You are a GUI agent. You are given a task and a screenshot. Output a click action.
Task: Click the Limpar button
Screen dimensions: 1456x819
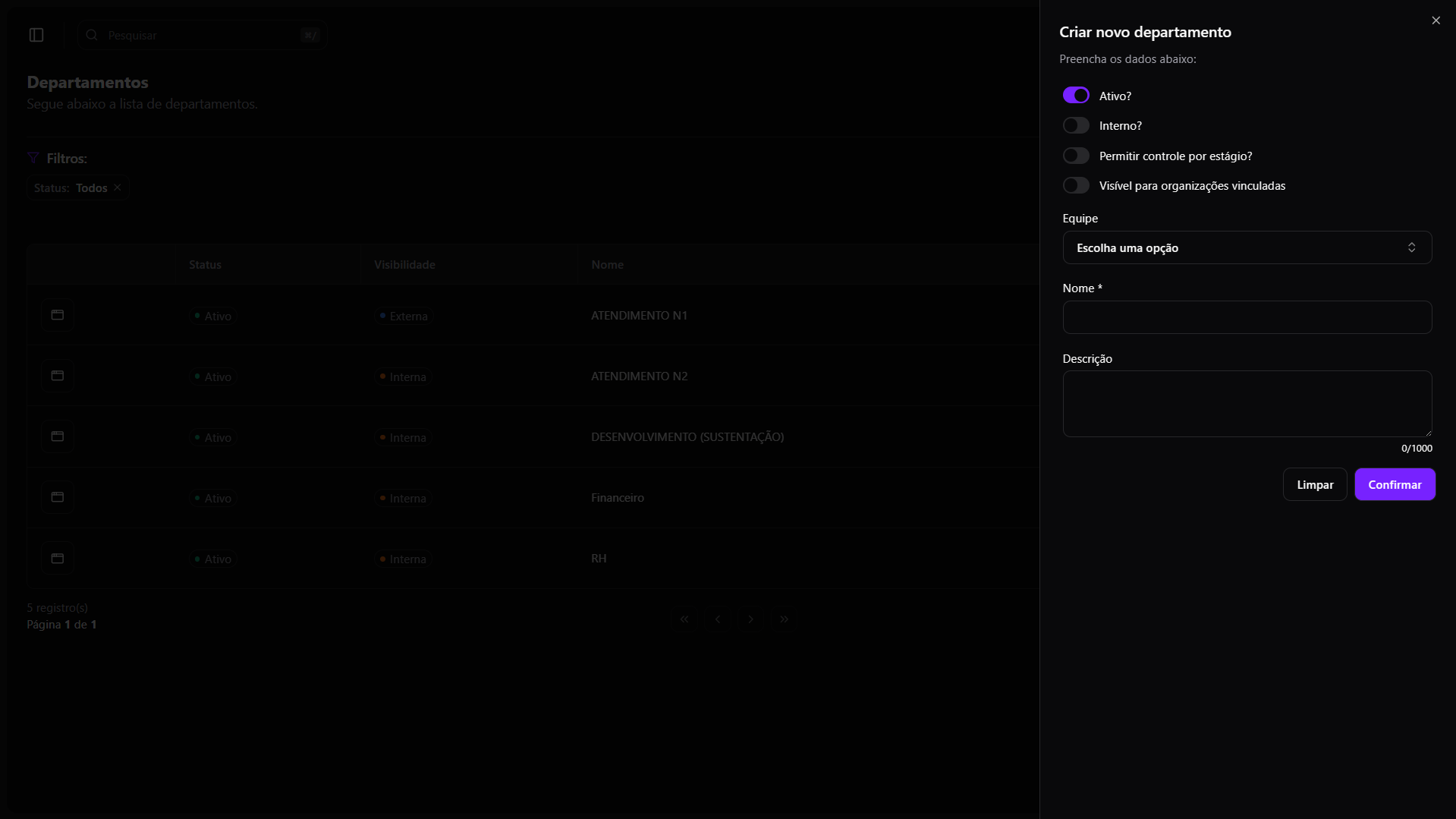coord(1315,484)
